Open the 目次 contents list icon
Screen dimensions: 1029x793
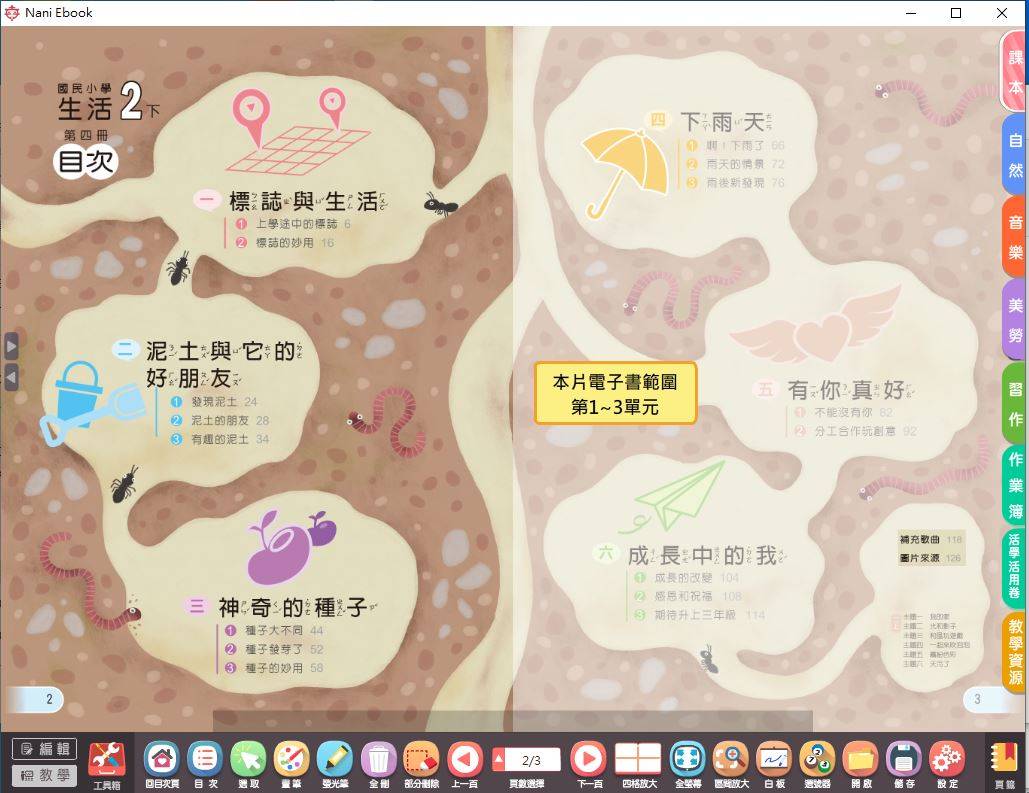(205, 765)
